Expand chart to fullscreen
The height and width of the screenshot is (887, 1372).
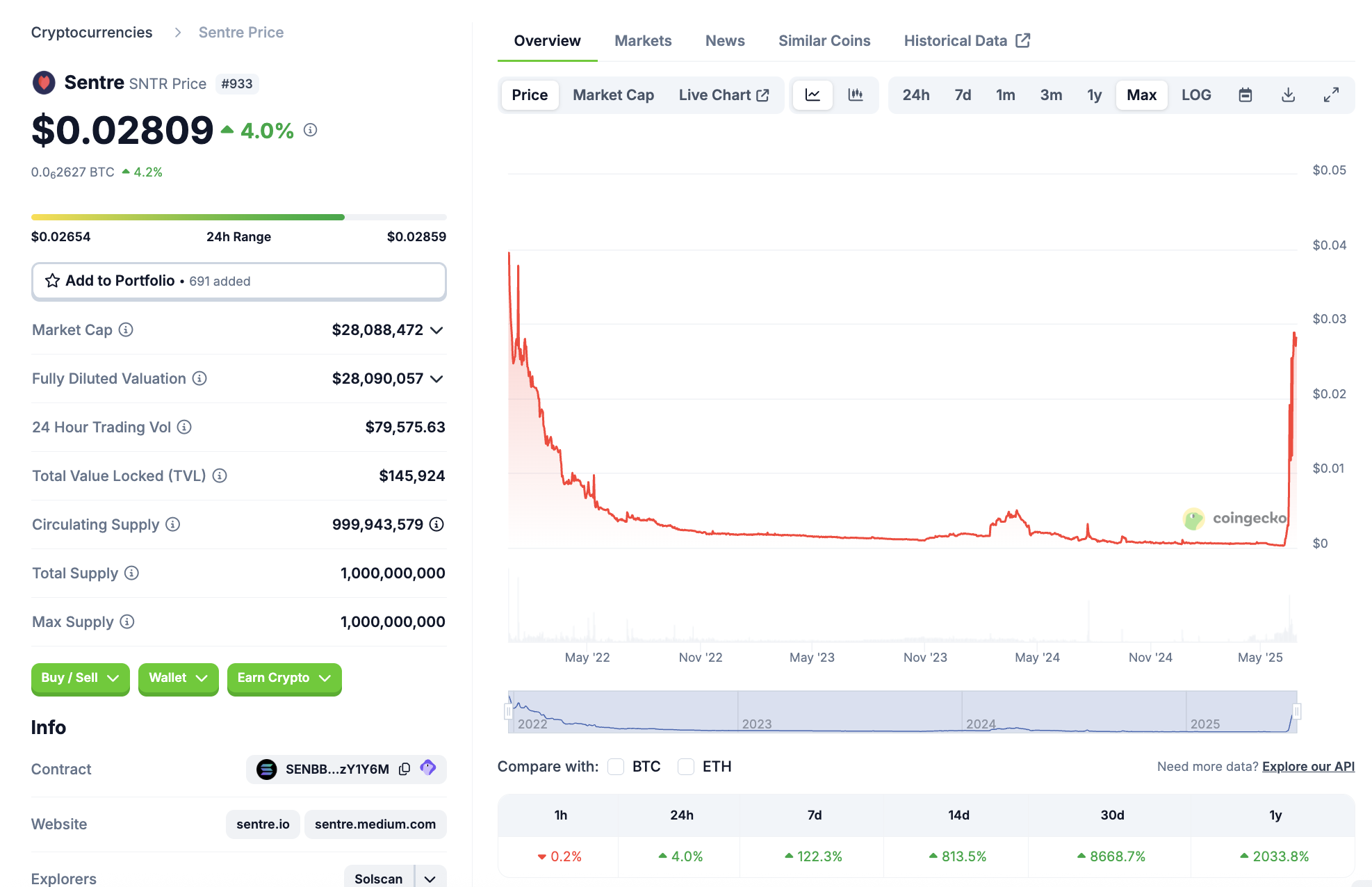pyautogui.click(x=1330, y=95)
